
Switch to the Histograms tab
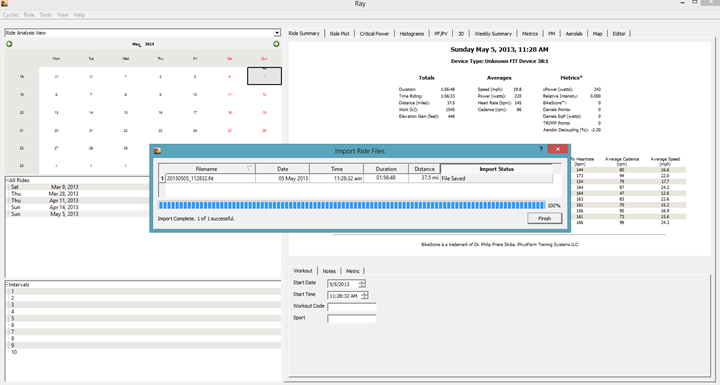pos(411,34)
